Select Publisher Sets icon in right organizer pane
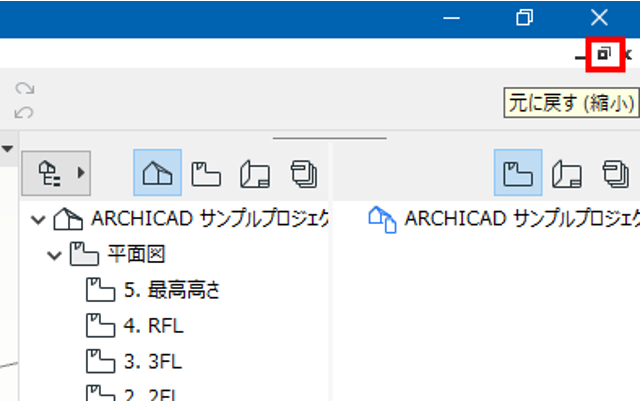The width and height of the screenshot is (641, 410). pos(615,174)
